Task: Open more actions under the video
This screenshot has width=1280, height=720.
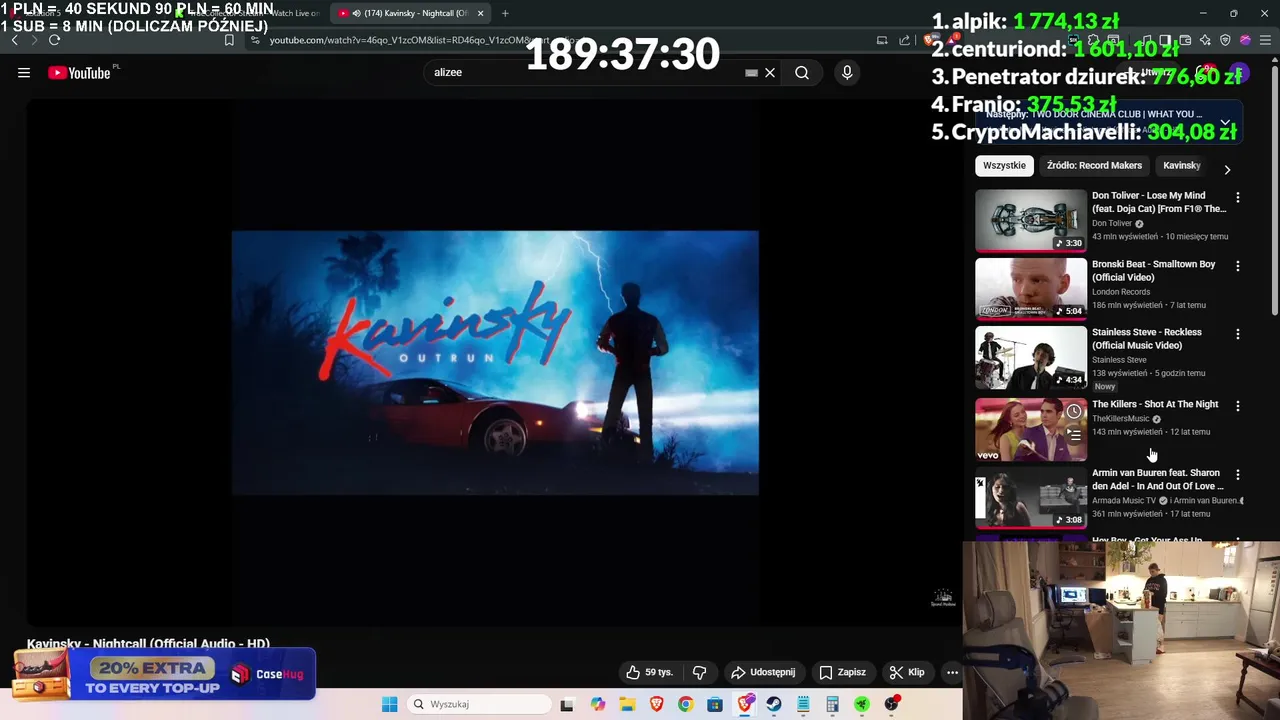Action: [x=952, y=673]
